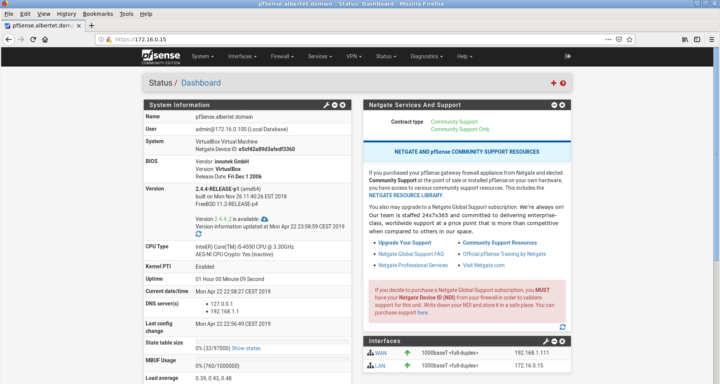720x384 pixels.
Task: Open the Firefox Edit menu
Action: click(x=25, y=14)
